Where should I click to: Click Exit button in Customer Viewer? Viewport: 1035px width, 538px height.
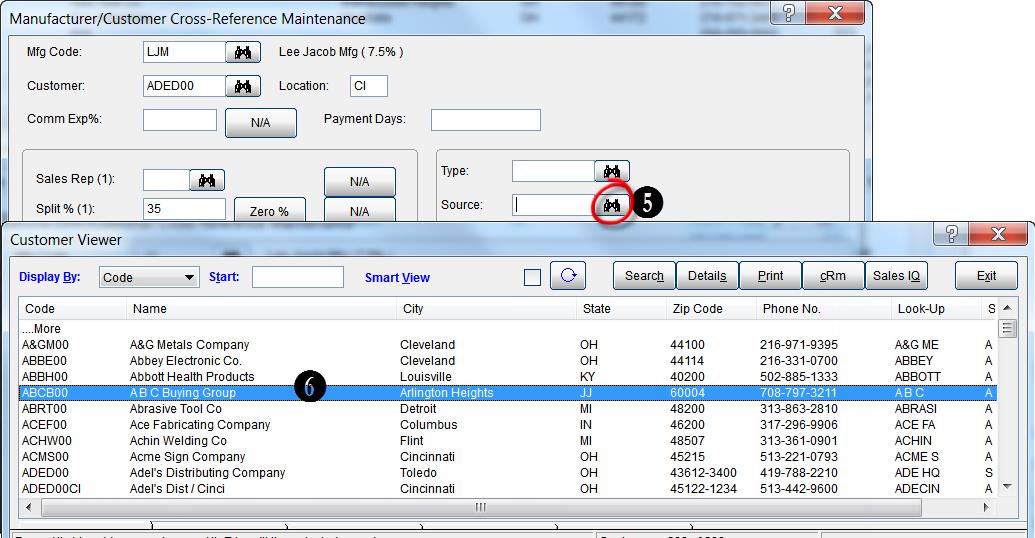pos(986,276)
